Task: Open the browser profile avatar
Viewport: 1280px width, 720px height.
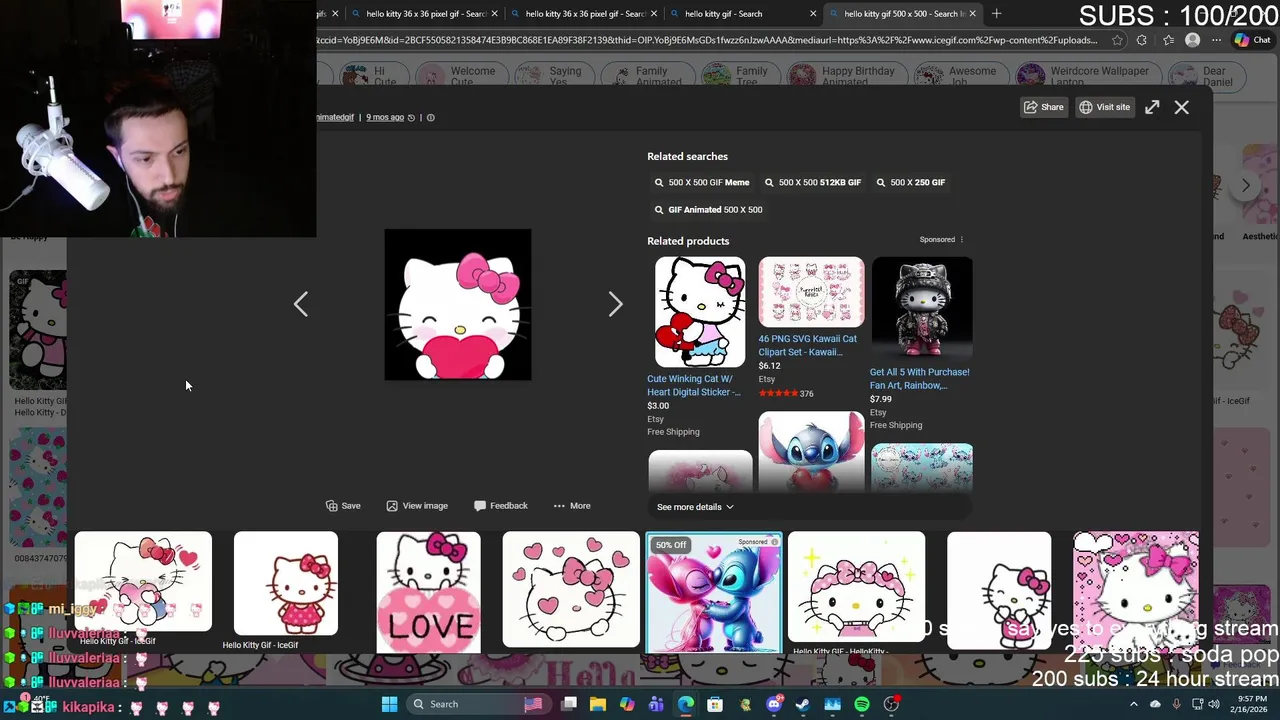Action: pyautogui.click(x=1192, y=41)
